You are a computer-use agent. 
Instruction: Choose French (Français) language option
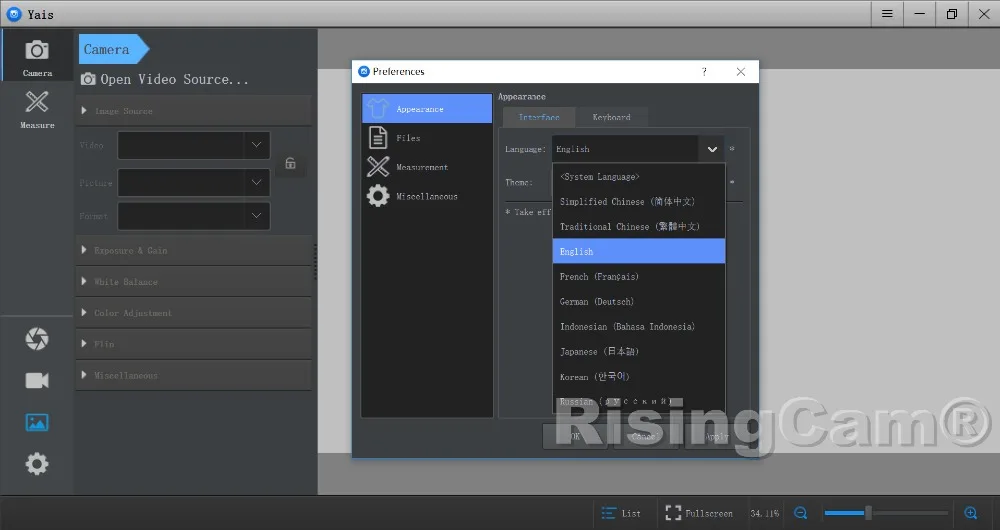(639, 276)
